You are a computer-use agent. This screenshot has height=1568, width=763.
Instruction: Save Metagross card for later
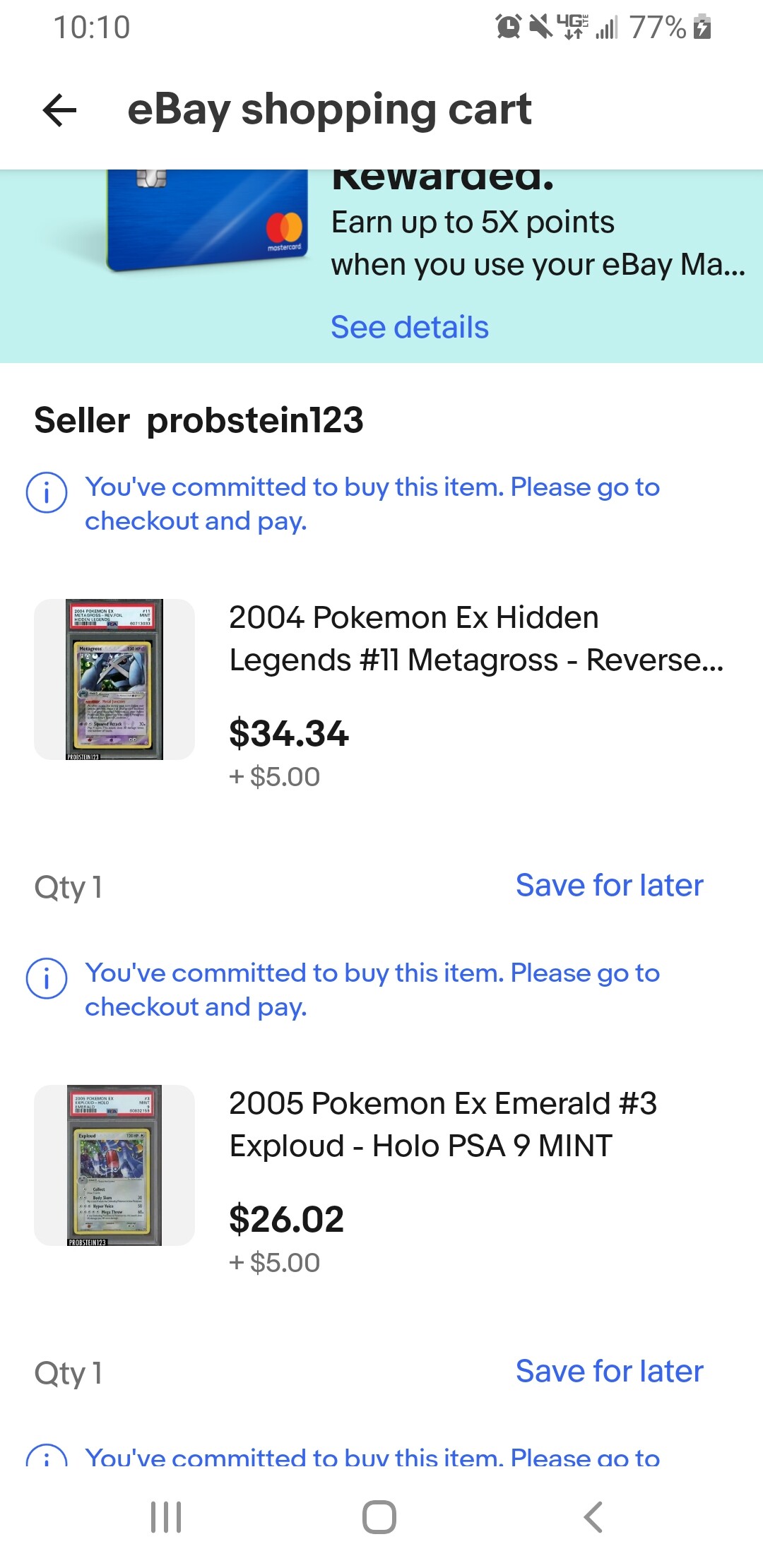click(x=609, y=885)
